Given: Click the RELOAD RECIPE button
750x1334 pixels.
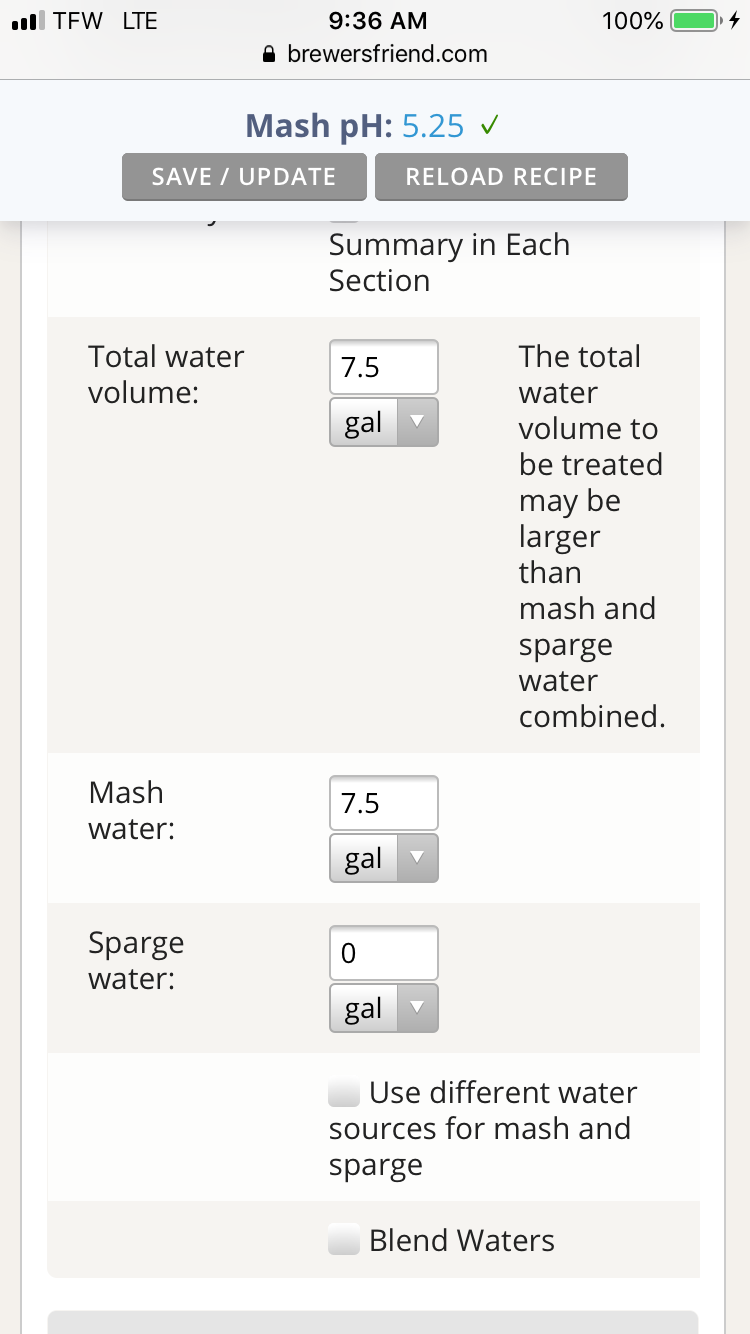Looking at the screenshot, I should 501,177.
